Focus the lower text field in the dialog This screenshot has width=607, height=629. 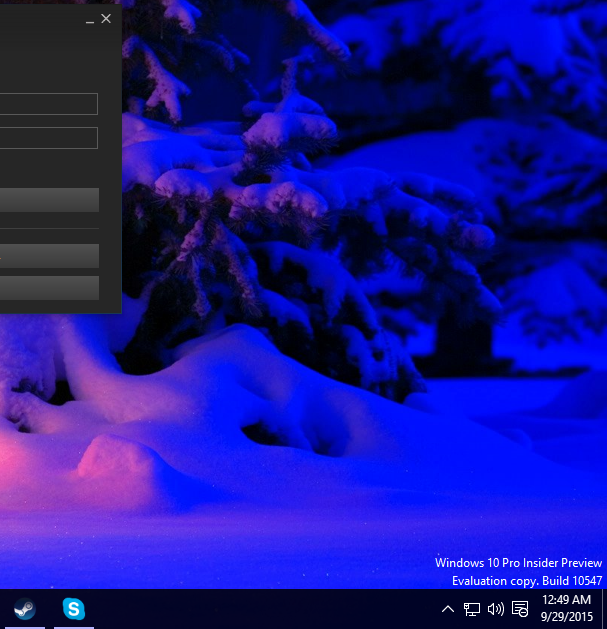(48, 138)
